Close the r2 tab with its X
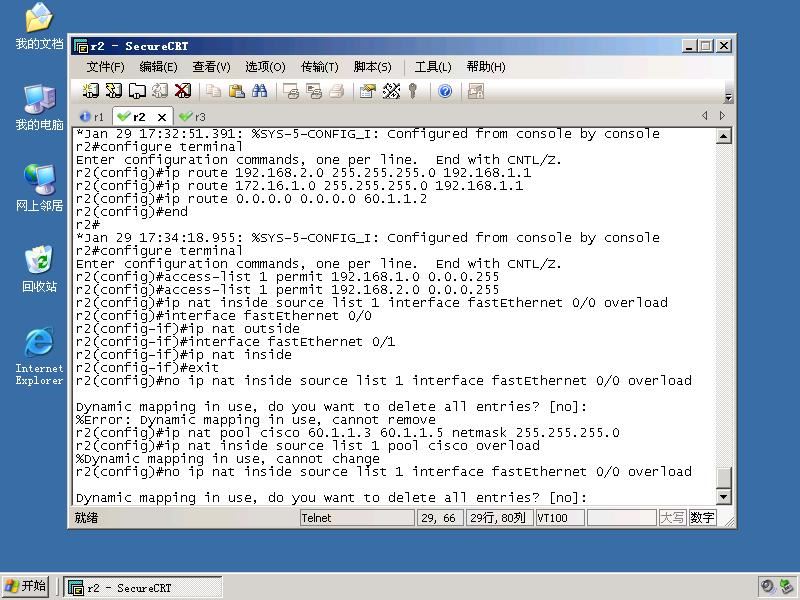This screenshot has height=600, width=800. pyautogui.click(x=162, y=117)
